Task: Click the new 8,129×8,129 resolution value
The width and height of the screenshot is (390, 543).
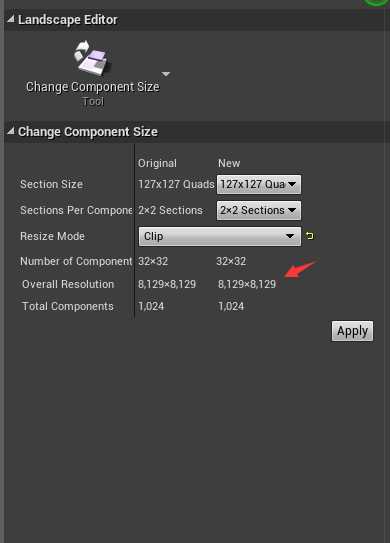Action: pyautogui.click(x=247, y=284)
